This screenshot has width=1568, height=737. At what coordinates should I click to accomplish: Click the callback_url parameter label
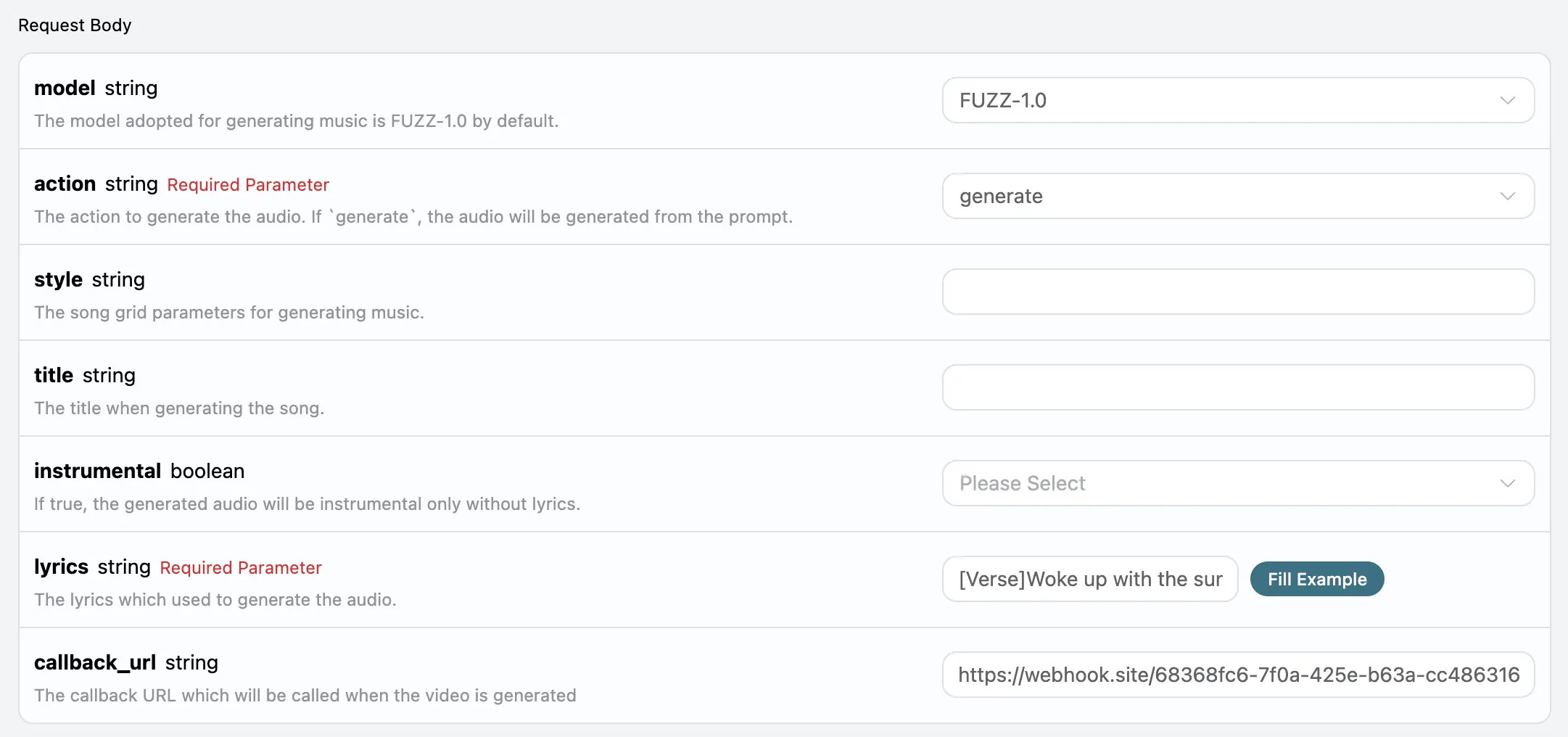95,662
